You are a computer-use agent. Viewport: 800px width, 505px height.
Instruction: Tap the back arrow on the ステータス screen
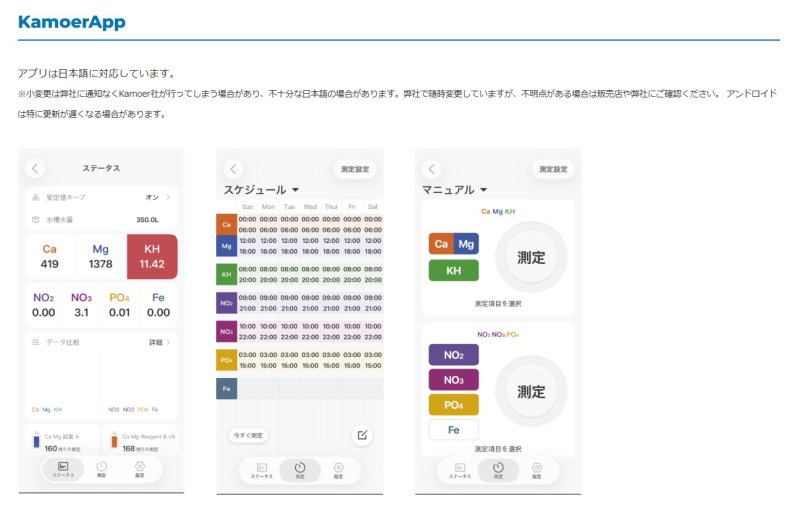35,168
